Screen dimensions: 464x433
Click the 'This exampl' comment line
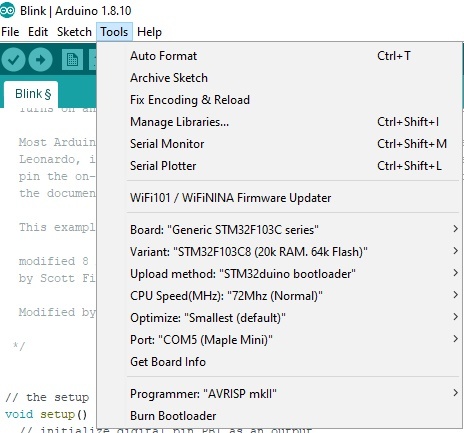click(57, 227)
